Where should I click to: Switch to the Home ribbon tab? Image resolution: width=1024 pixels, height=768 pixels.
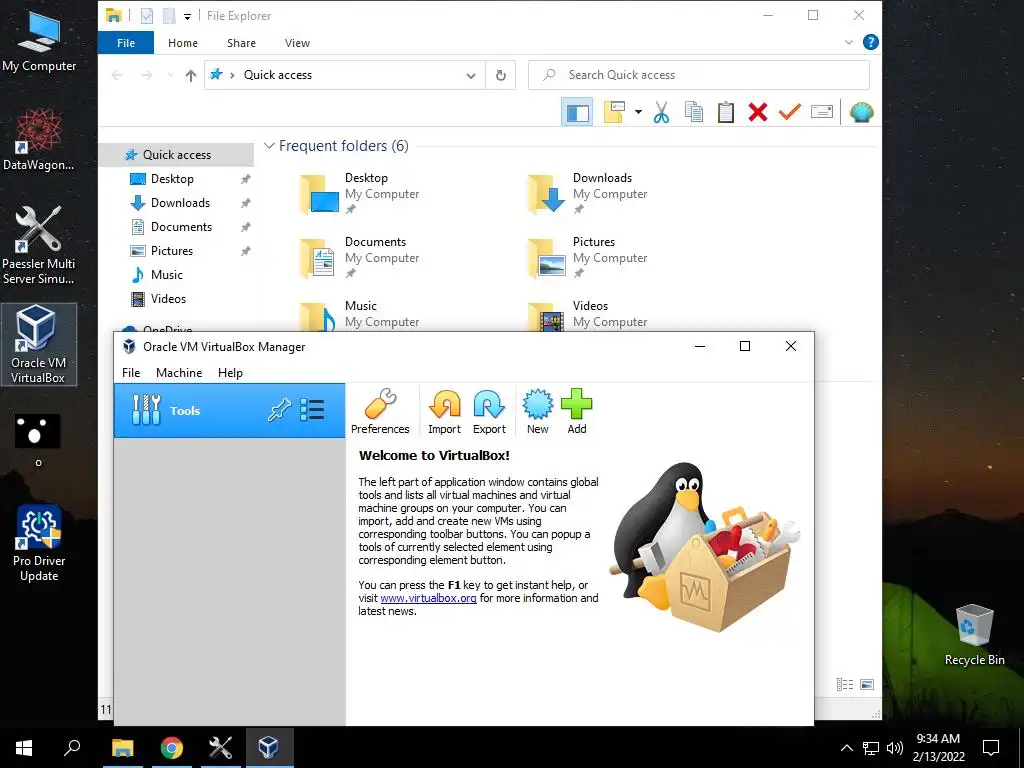click(183, 43)
